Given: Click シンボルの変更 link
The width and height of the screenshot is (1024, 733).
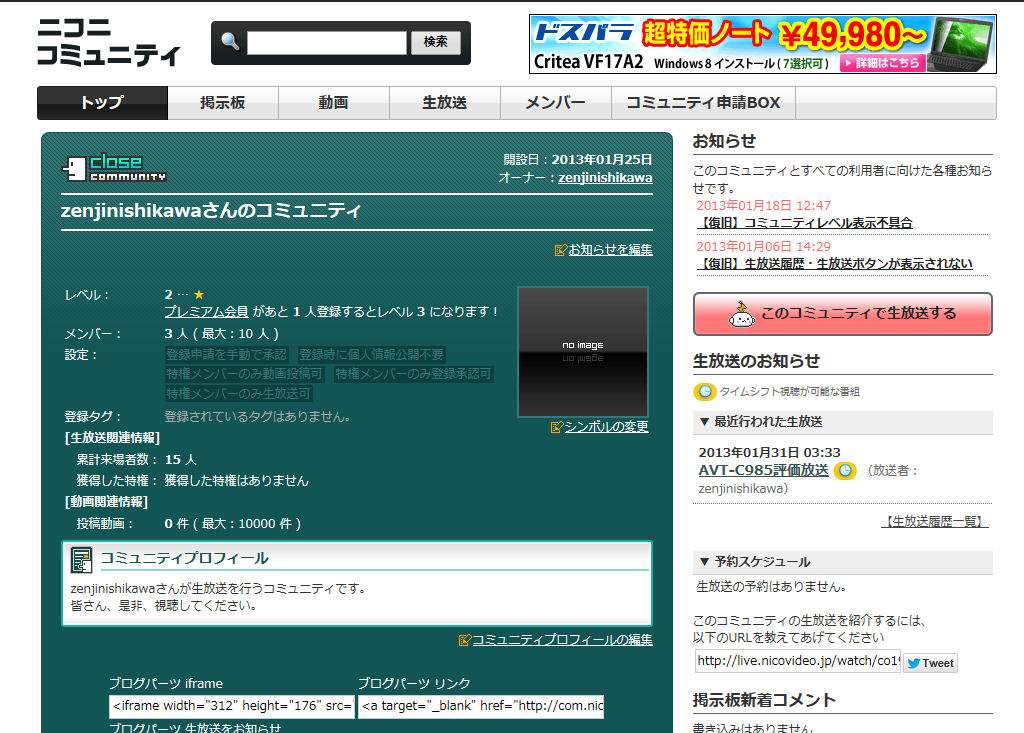Looking at the screenshot, I should [x=606, y=427].
